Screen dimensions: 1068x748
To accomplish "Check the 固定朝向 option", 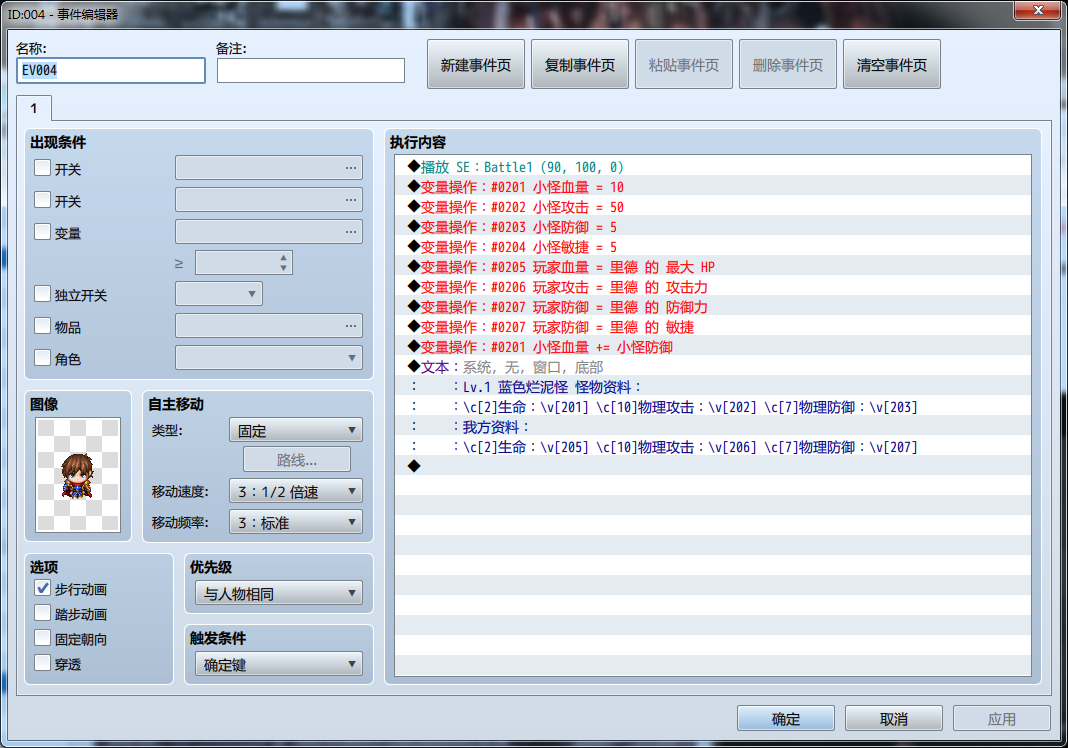I will [42, 638].
